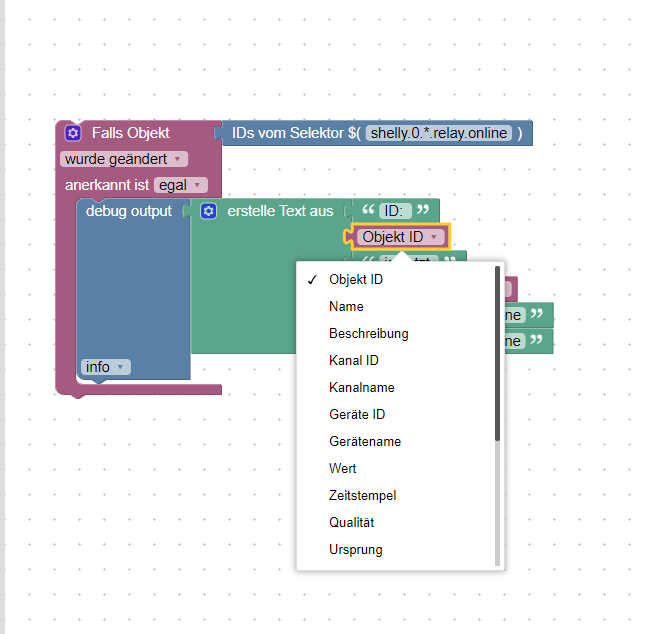Select the debug output block label

[128, 211]
